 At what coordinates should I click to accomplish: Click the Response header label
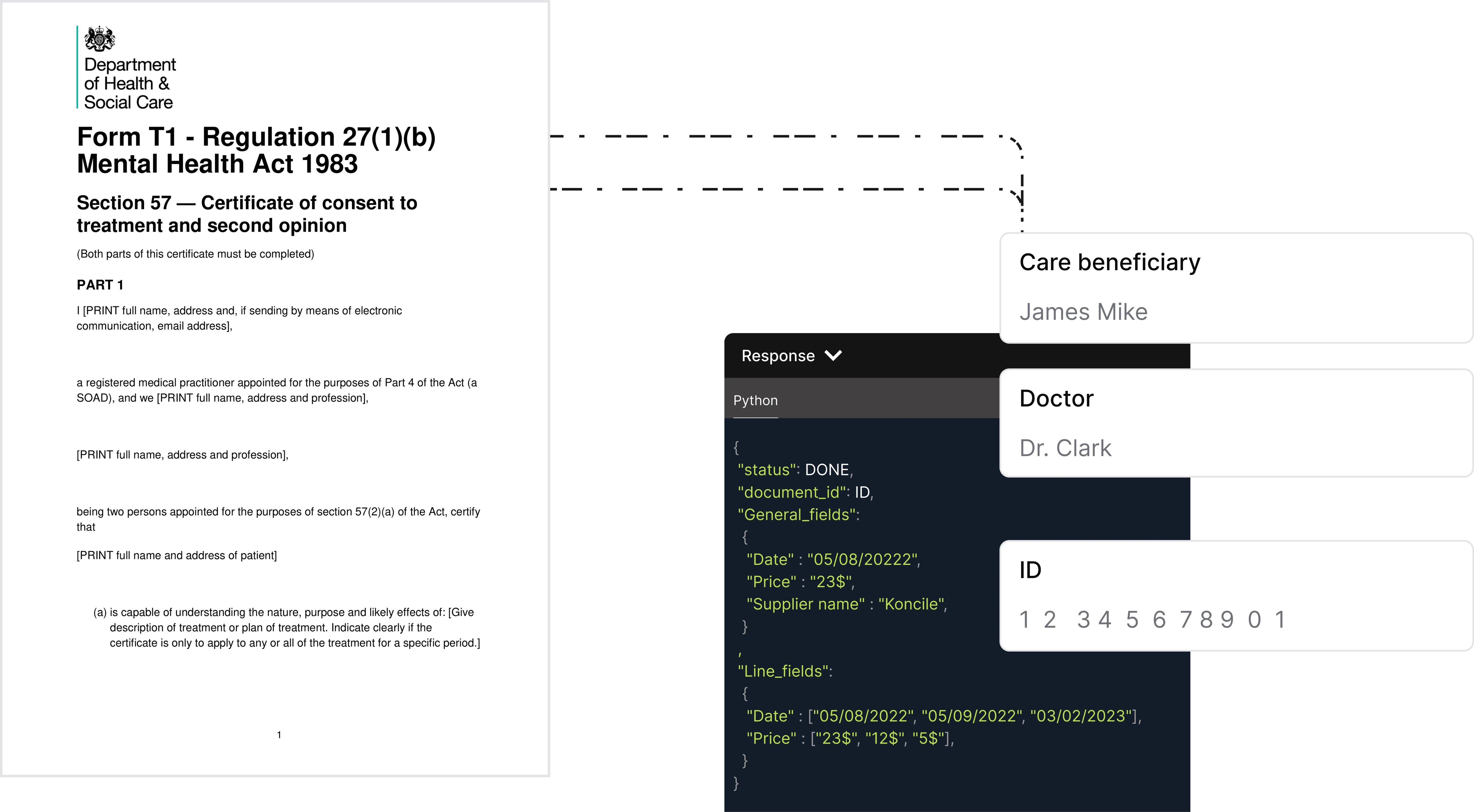[x=778, y=356]
